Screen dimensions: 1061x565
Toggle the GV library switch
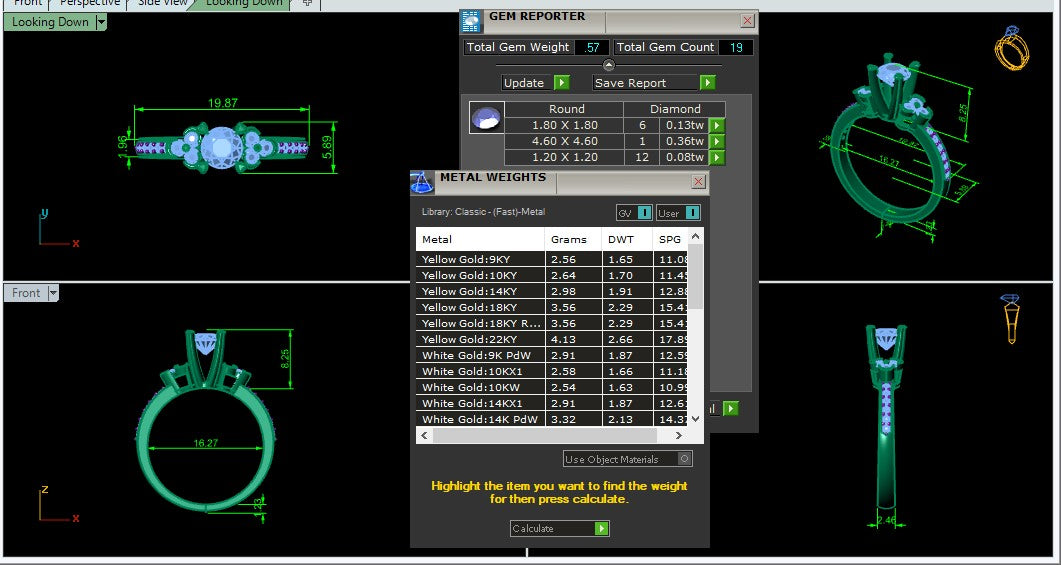(x=634, y=213)
